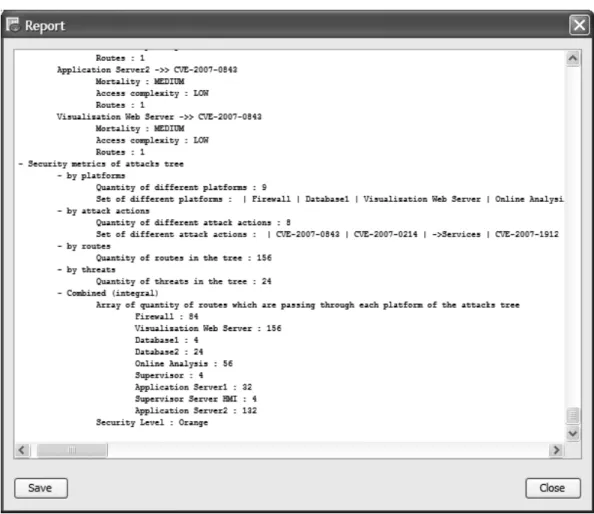Screen dimensions: 594x514
Task: Click the '- by attack actions' line
Action: (x=103, y=211)
